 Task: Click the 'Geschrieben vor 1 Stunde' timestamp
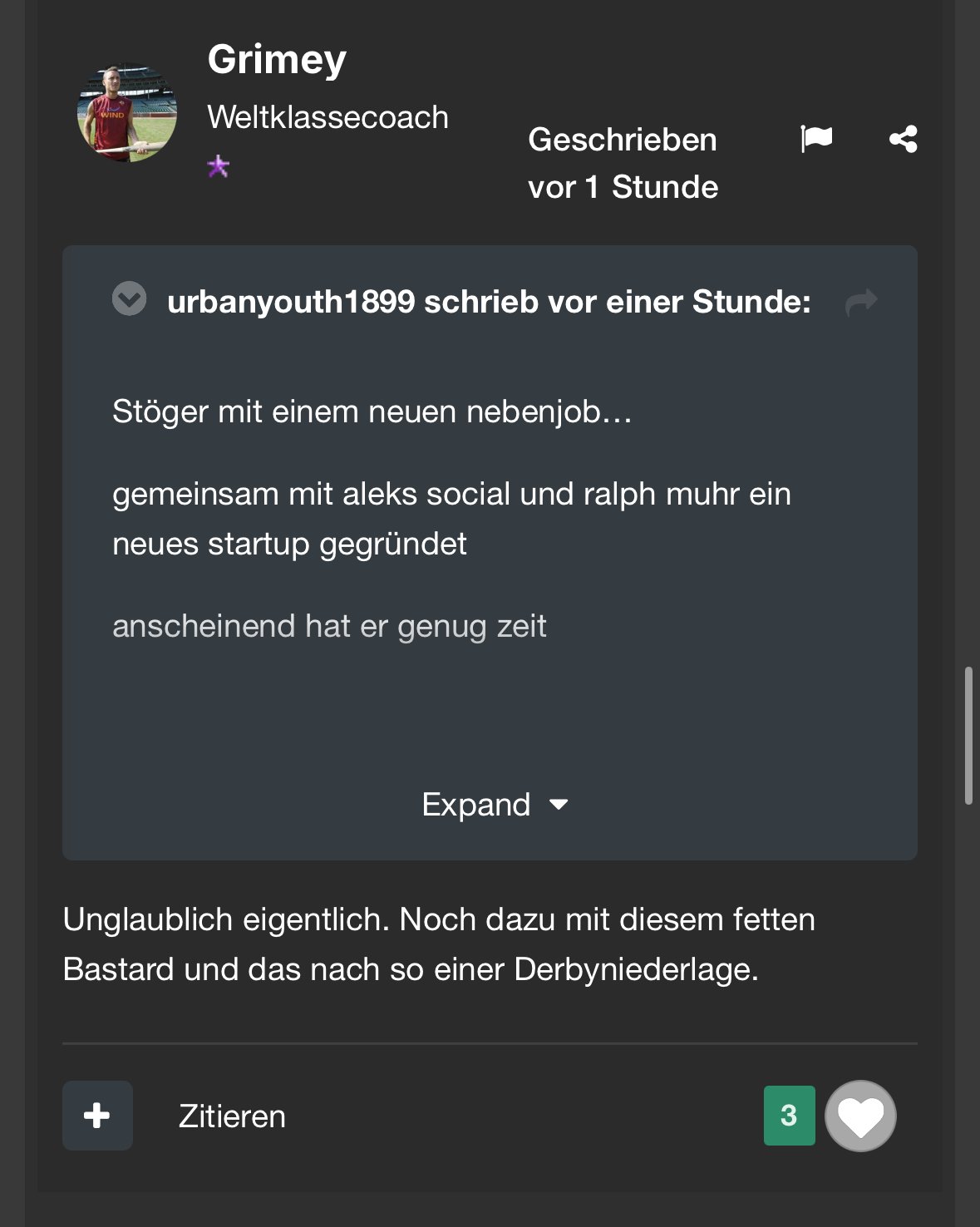pyautogui.click(x=623, y=164)
